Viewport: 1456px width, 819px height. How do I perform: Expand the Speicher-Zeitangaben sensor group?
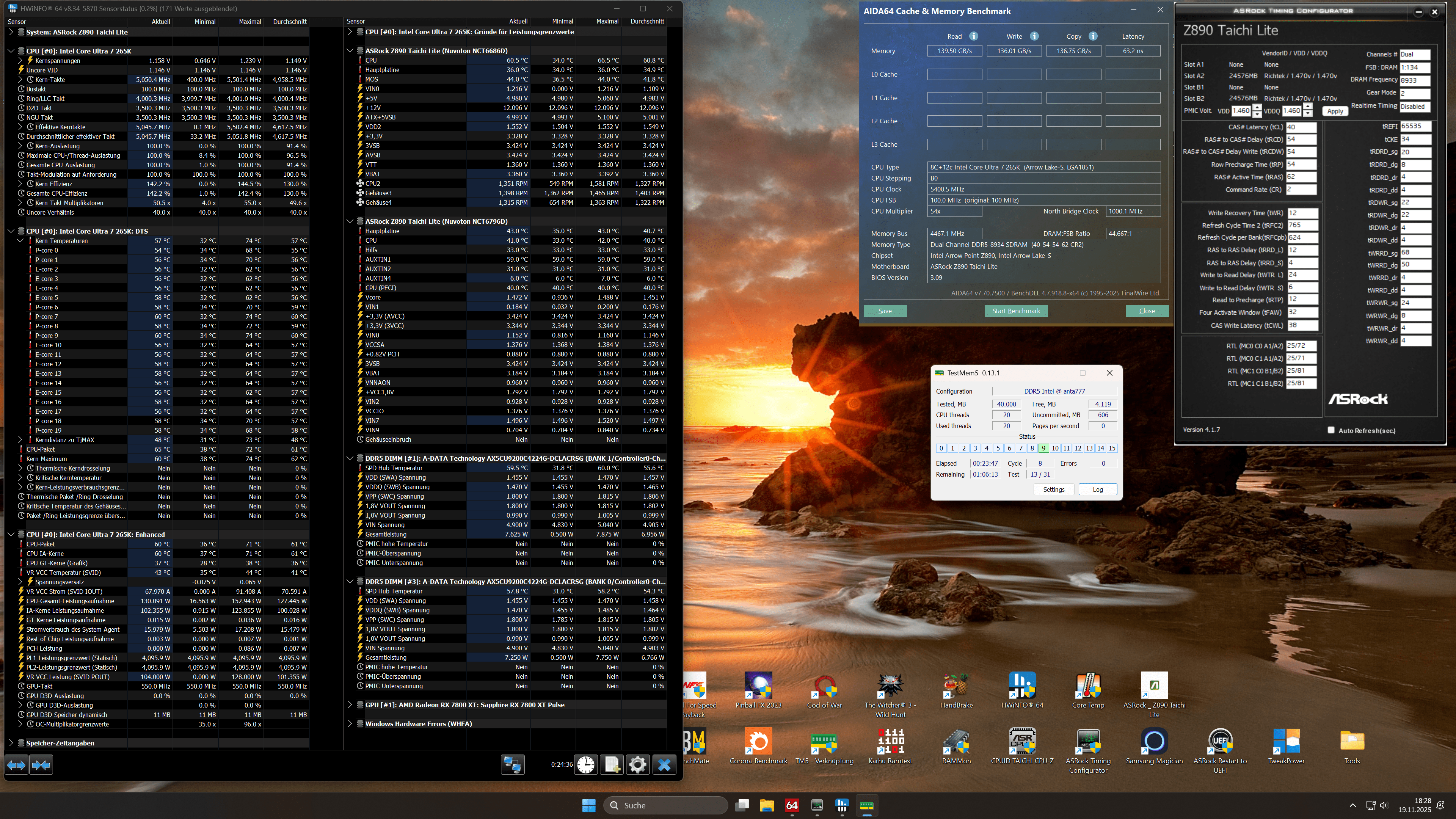[11, 743]
